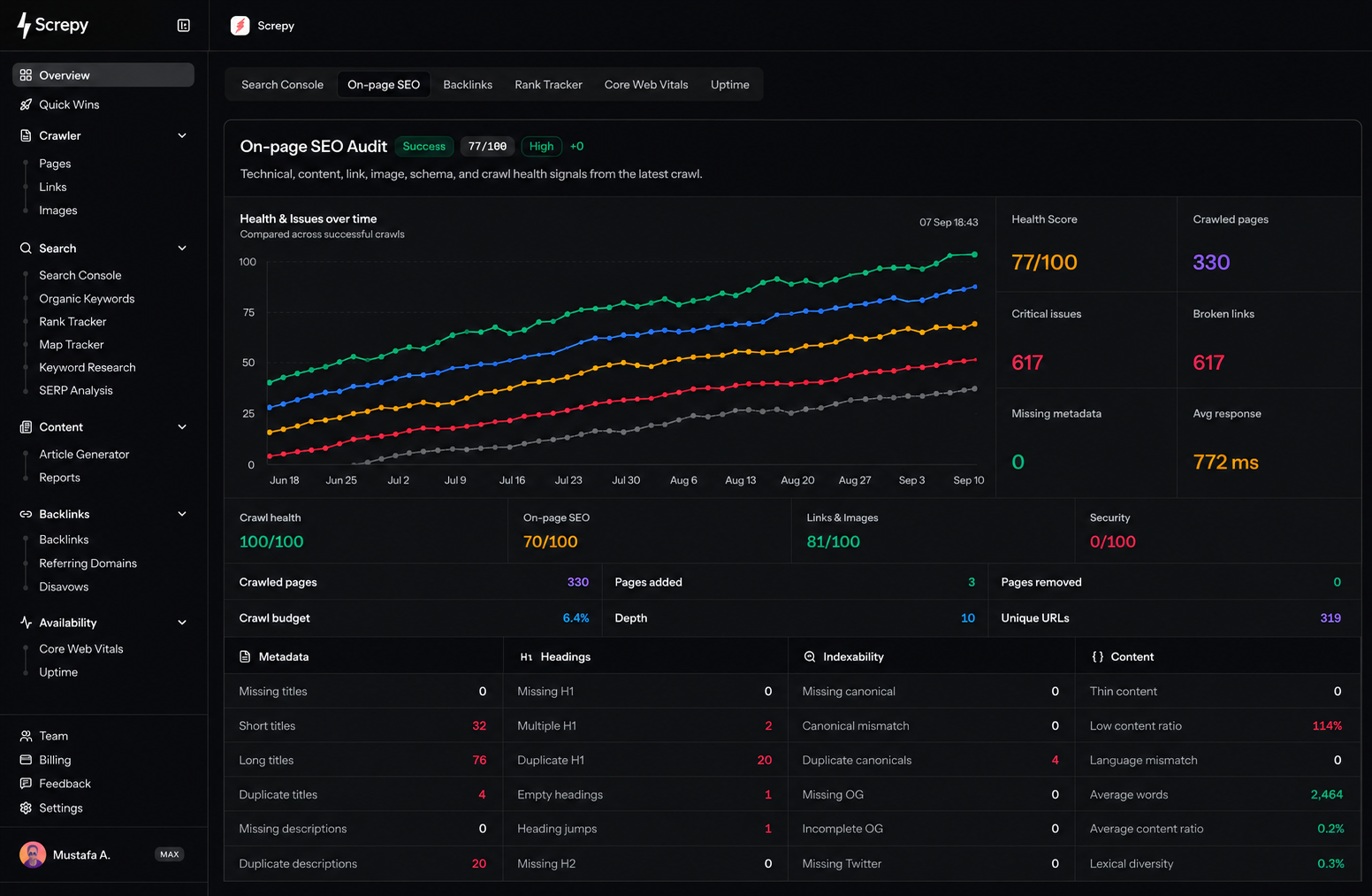Screen dimensions: 1372x896
Task: Click the Crawl health 100/100 card
Action: coord(365,530)
